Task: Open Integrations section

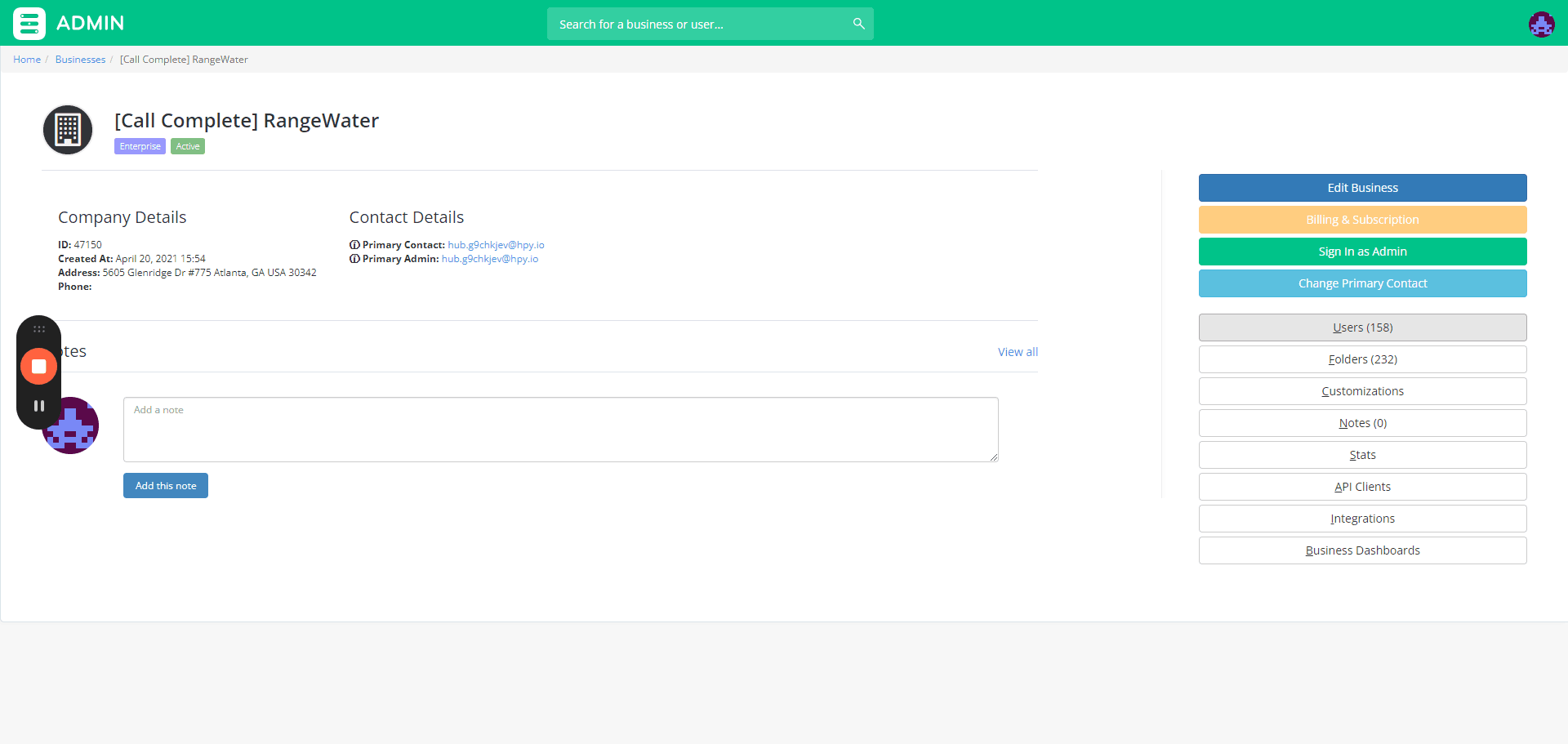Action: click(x=1362, y=519)
